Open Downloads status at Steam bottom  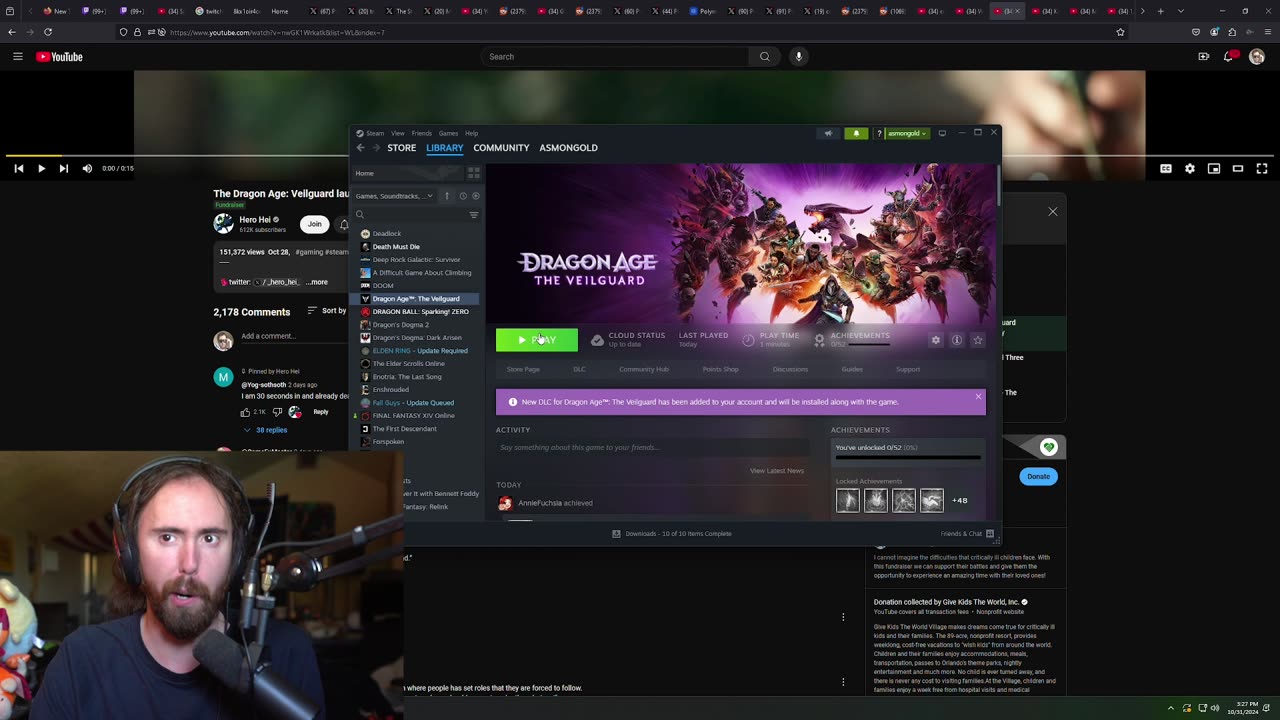pos(671,534)
